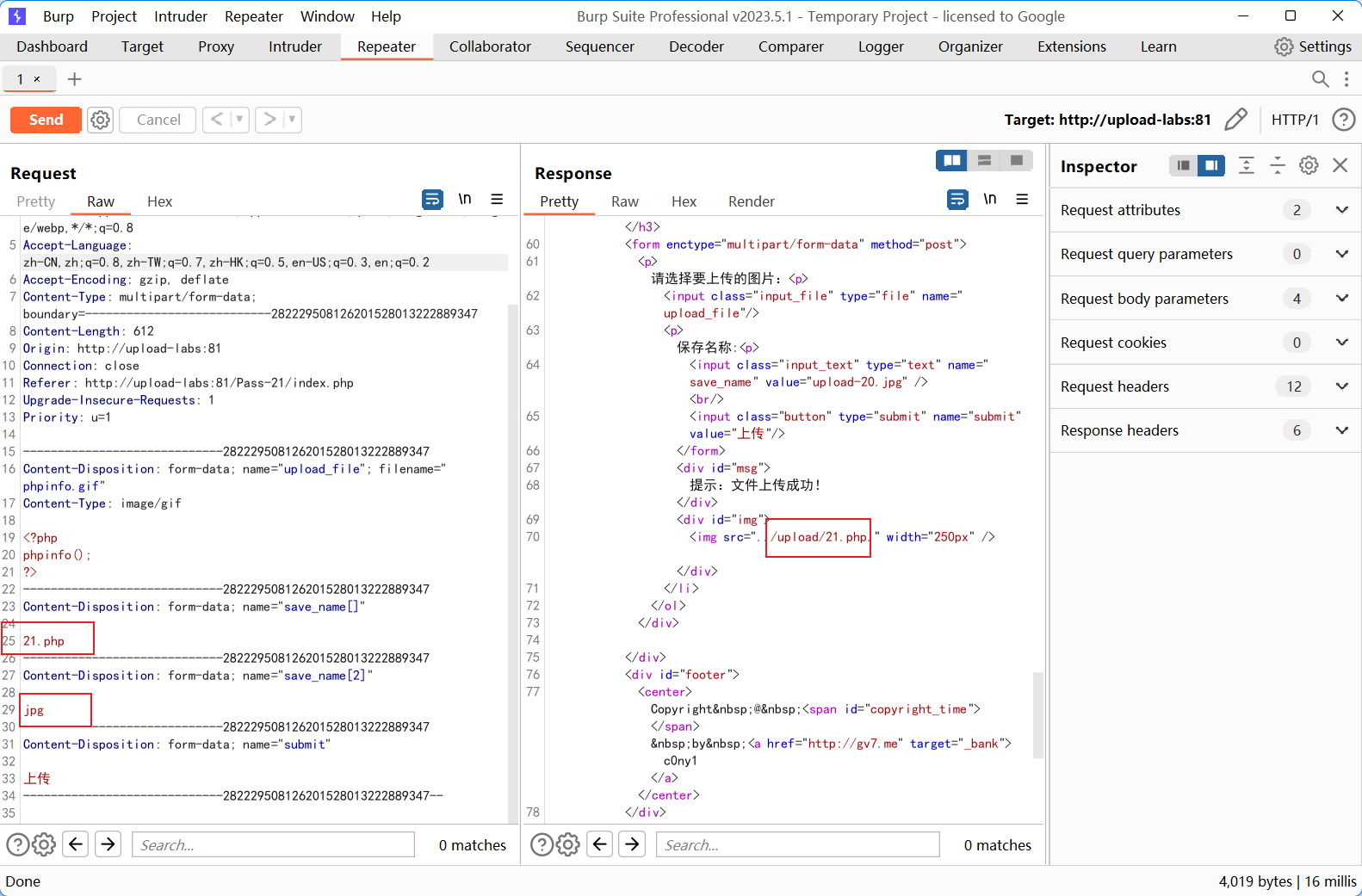Open Response editor hamburger menu
Viewport: 1362px width, 896px height.
(1022, 199)
